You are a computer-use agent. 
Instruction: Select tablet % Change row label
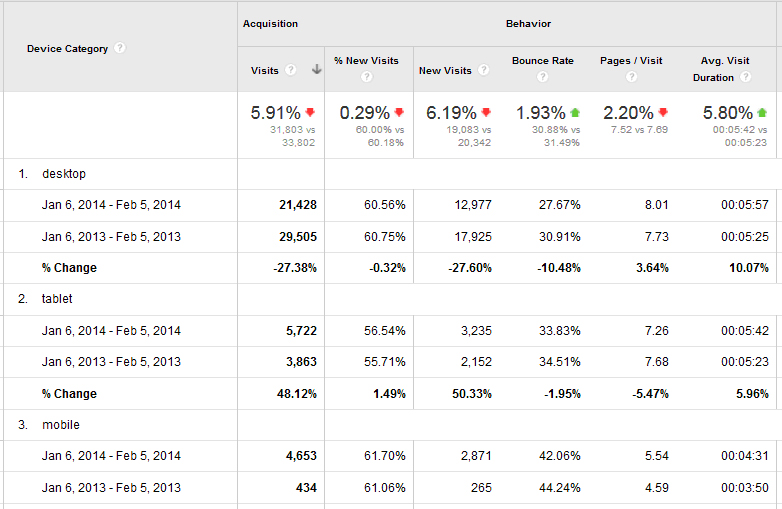(x=69, y=394)
